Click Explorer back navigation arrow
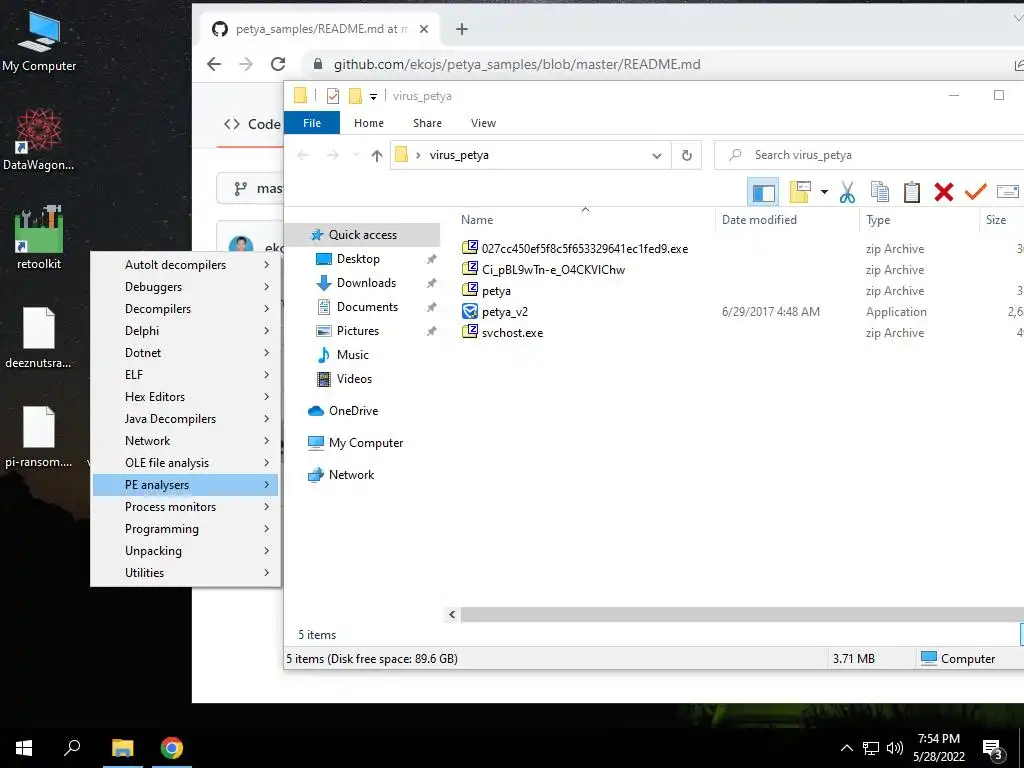1024x768 pixels. (x=303, y=155)
